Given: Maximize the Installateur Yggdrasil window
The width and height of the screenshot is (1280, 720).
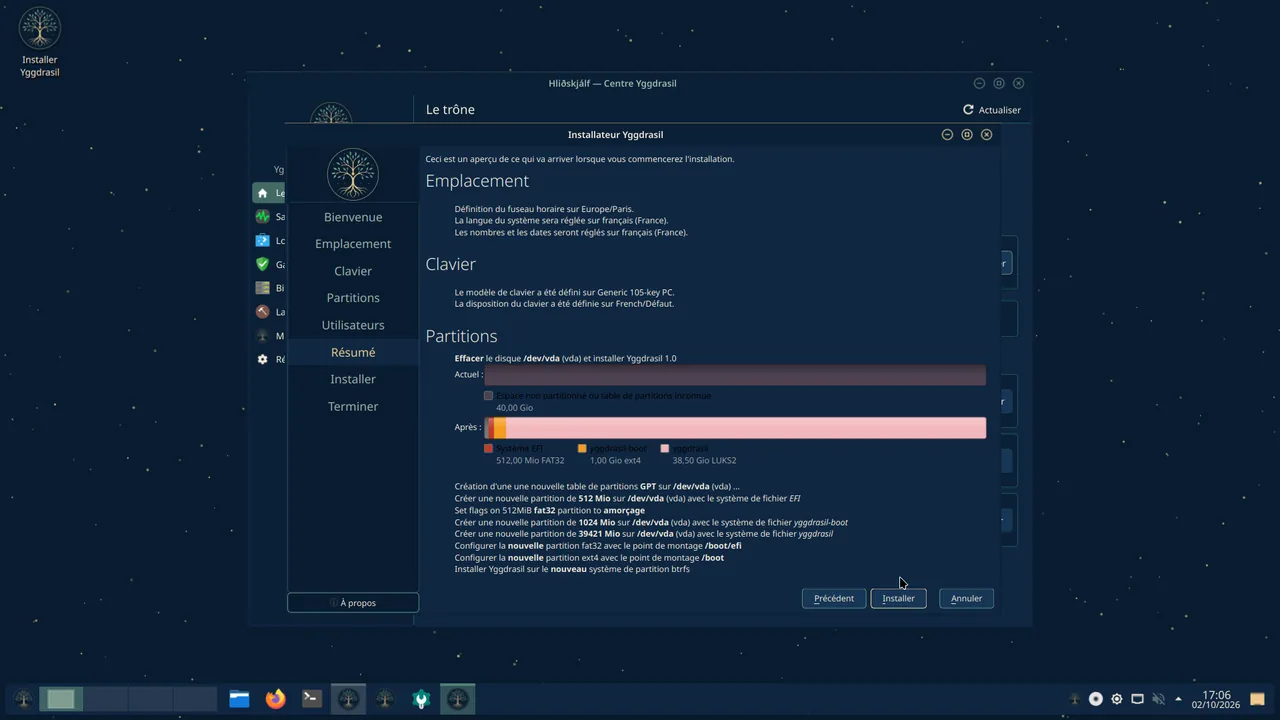Looking at the screenshot, I should coord(967,135).
